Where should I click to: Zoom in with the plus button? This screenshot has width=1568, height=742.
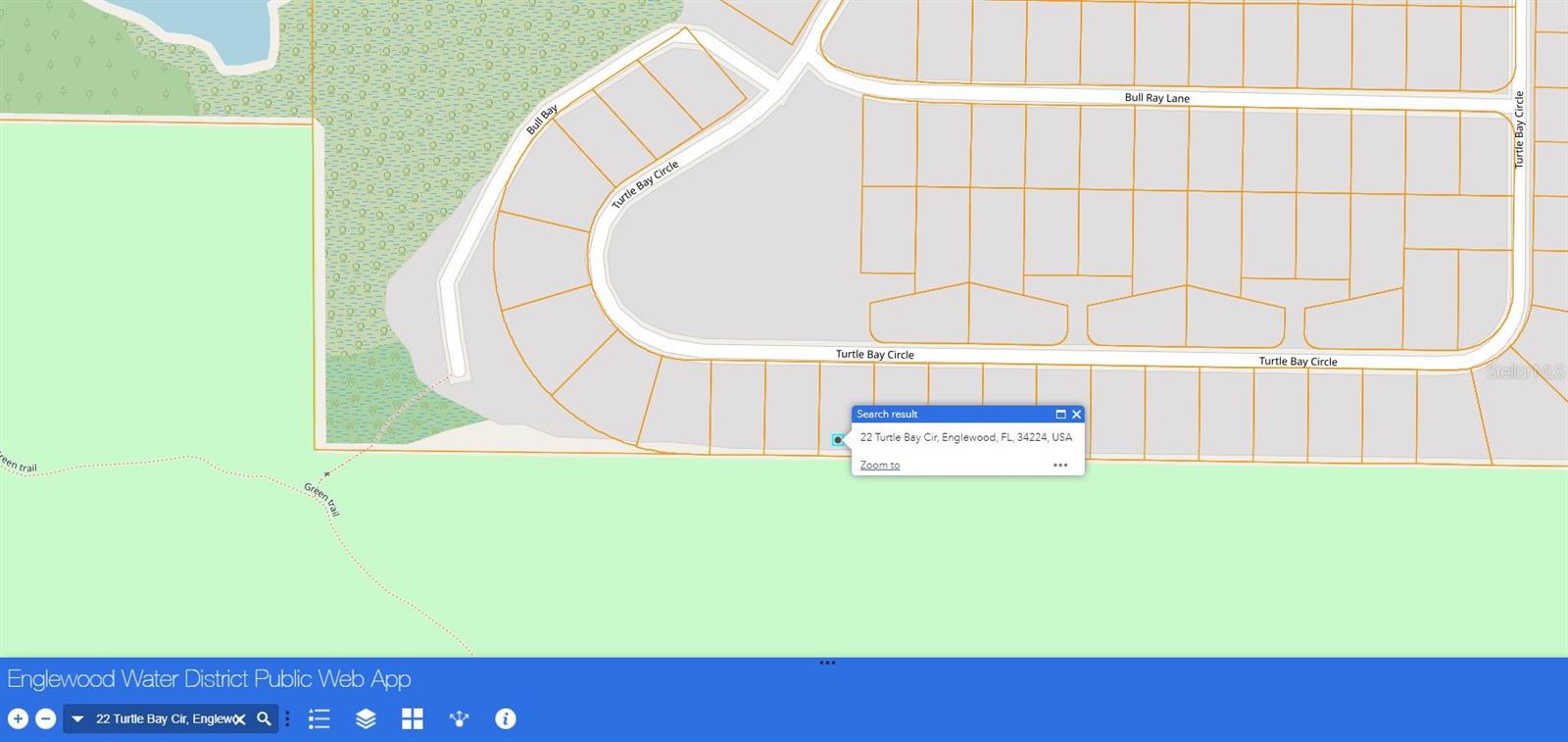point(18,718)
